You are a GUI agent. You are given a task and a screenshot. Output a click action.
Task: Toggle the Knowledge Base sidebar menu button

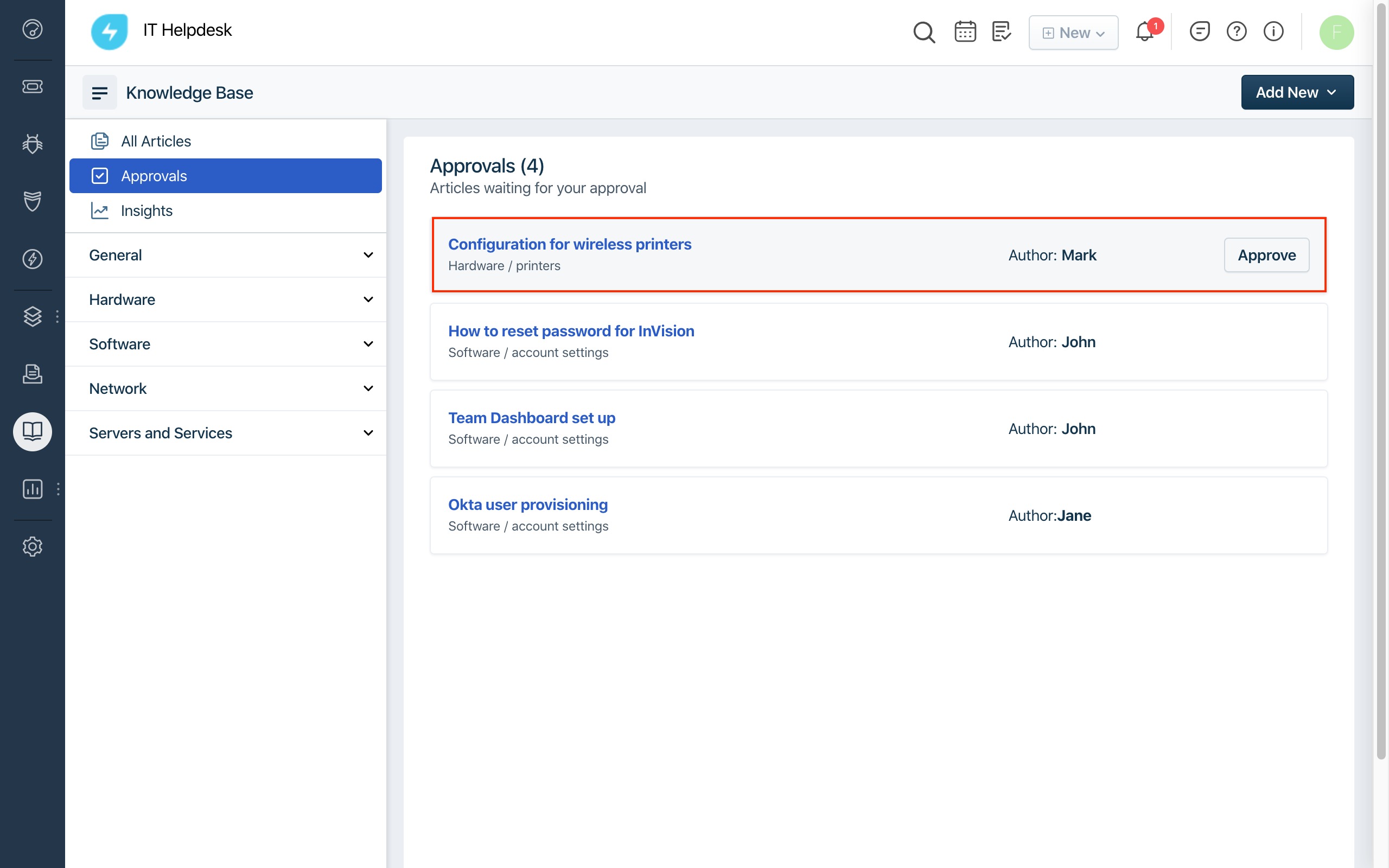100,92
